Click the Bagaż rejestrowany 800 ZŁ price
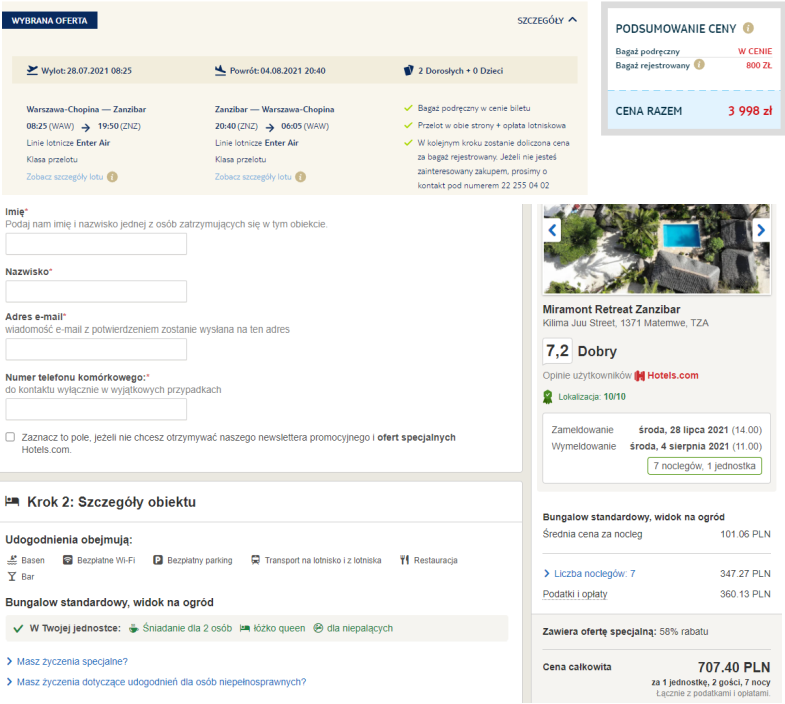 pos(759,65)
